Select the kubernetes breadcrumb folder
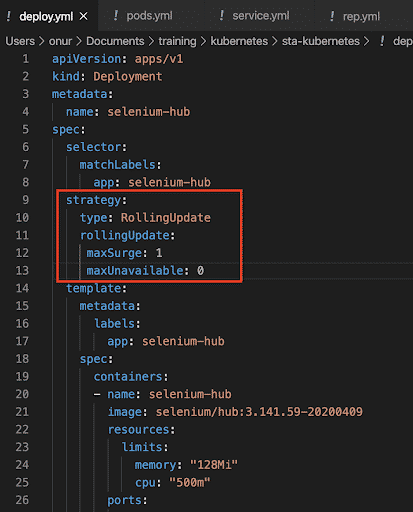Image resolution: width=413 pixels, height=512 pixels. [239, 41]
